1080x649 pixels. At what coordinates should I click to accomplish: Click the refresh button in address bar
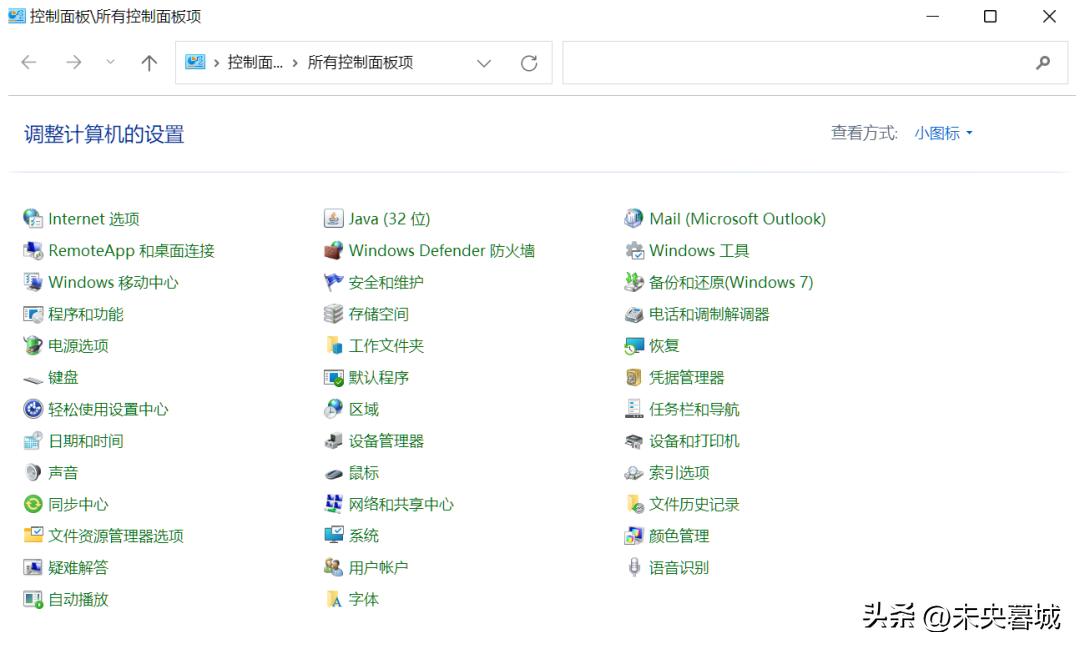[x=529, y=62]
